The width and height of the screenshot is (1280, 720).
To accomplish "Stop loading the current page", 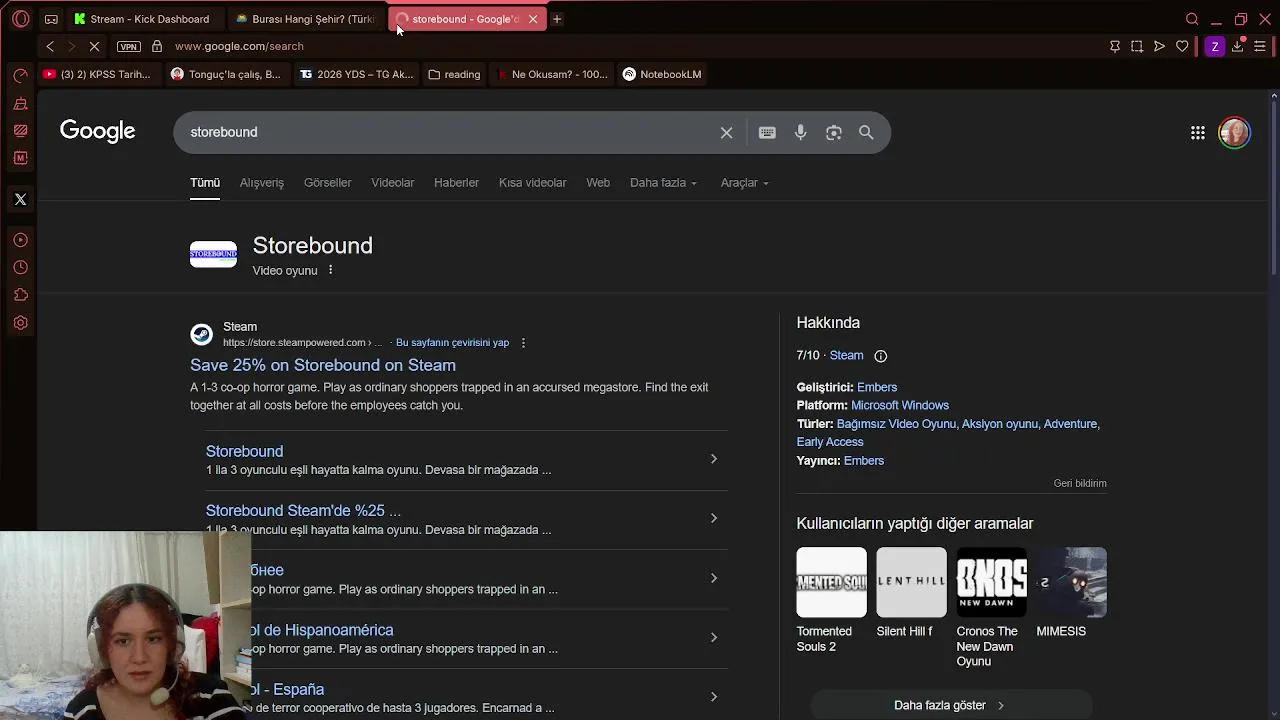I will [x=93, y=46].
